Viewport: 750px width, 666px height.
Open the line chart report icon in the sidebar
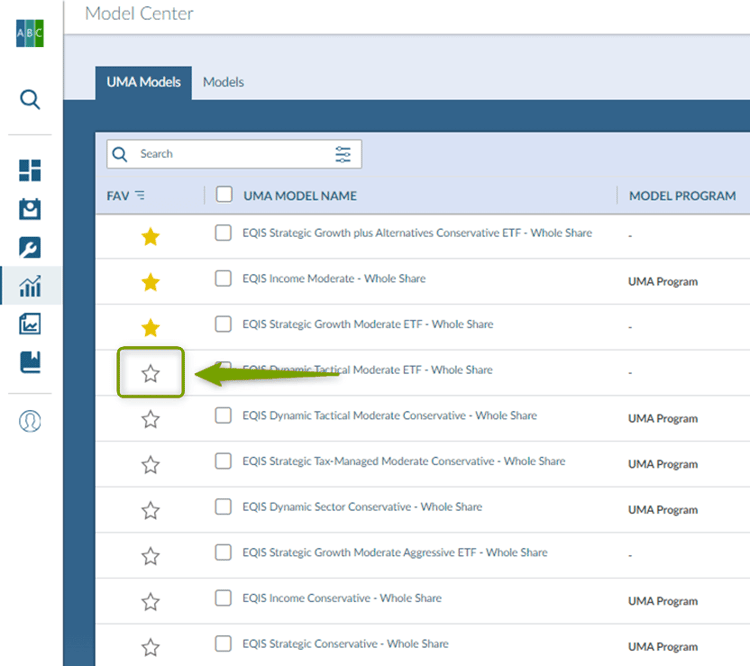click(x=30, y=323)
